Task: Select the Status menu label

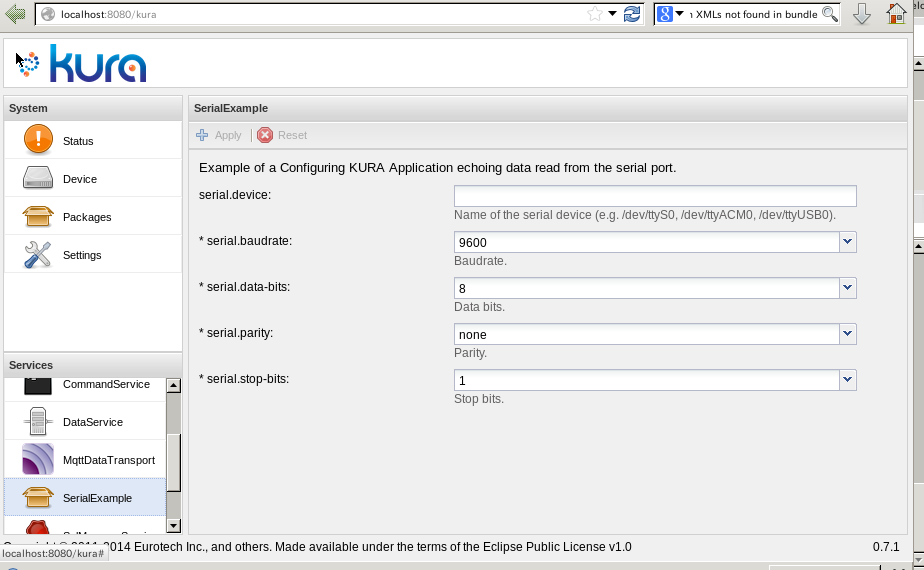Action: 78,141
